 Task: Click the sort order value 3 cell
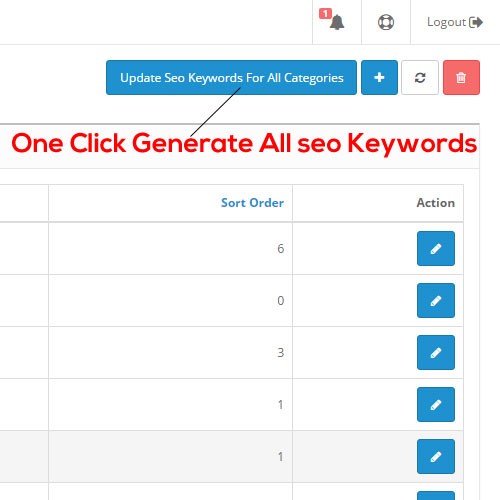point(171,352)
